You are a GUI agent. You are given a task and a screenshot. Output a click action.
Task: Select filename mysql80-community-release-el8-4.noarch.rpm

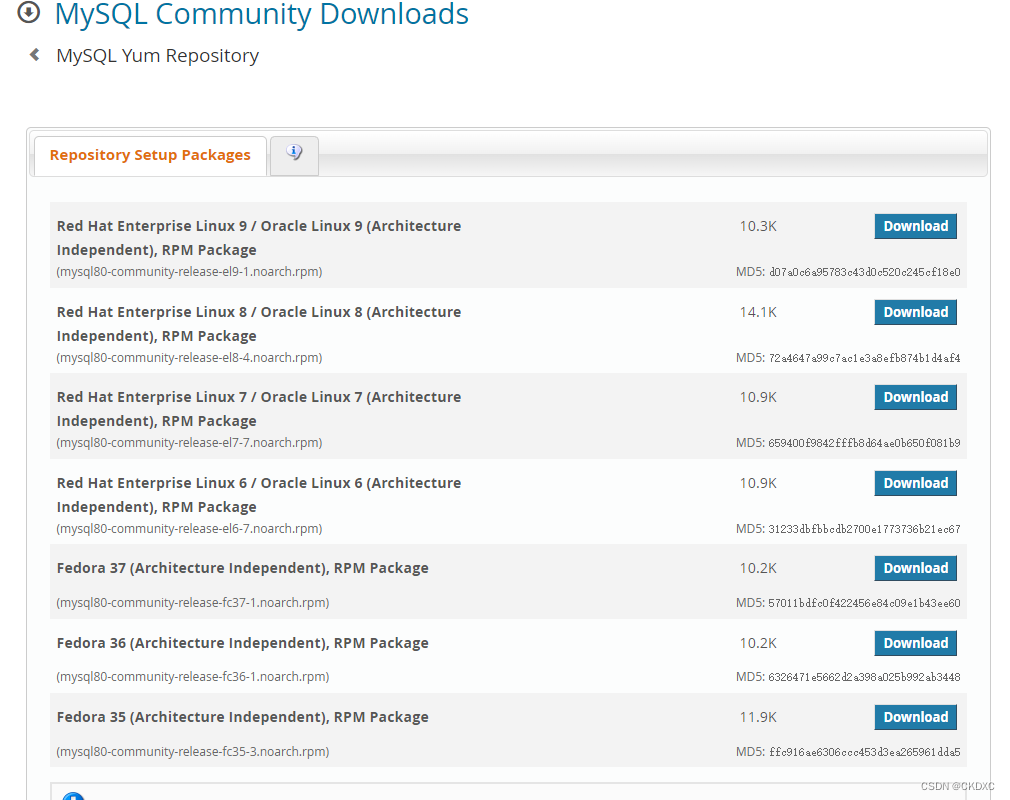[189, 357]
